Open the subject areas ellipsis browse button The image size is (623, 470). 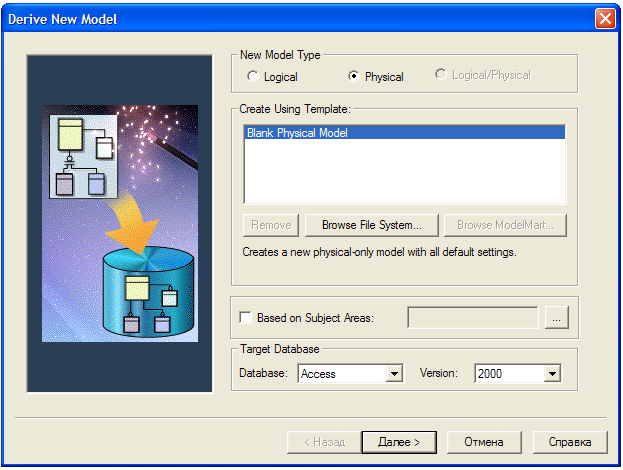click(556, 317)
